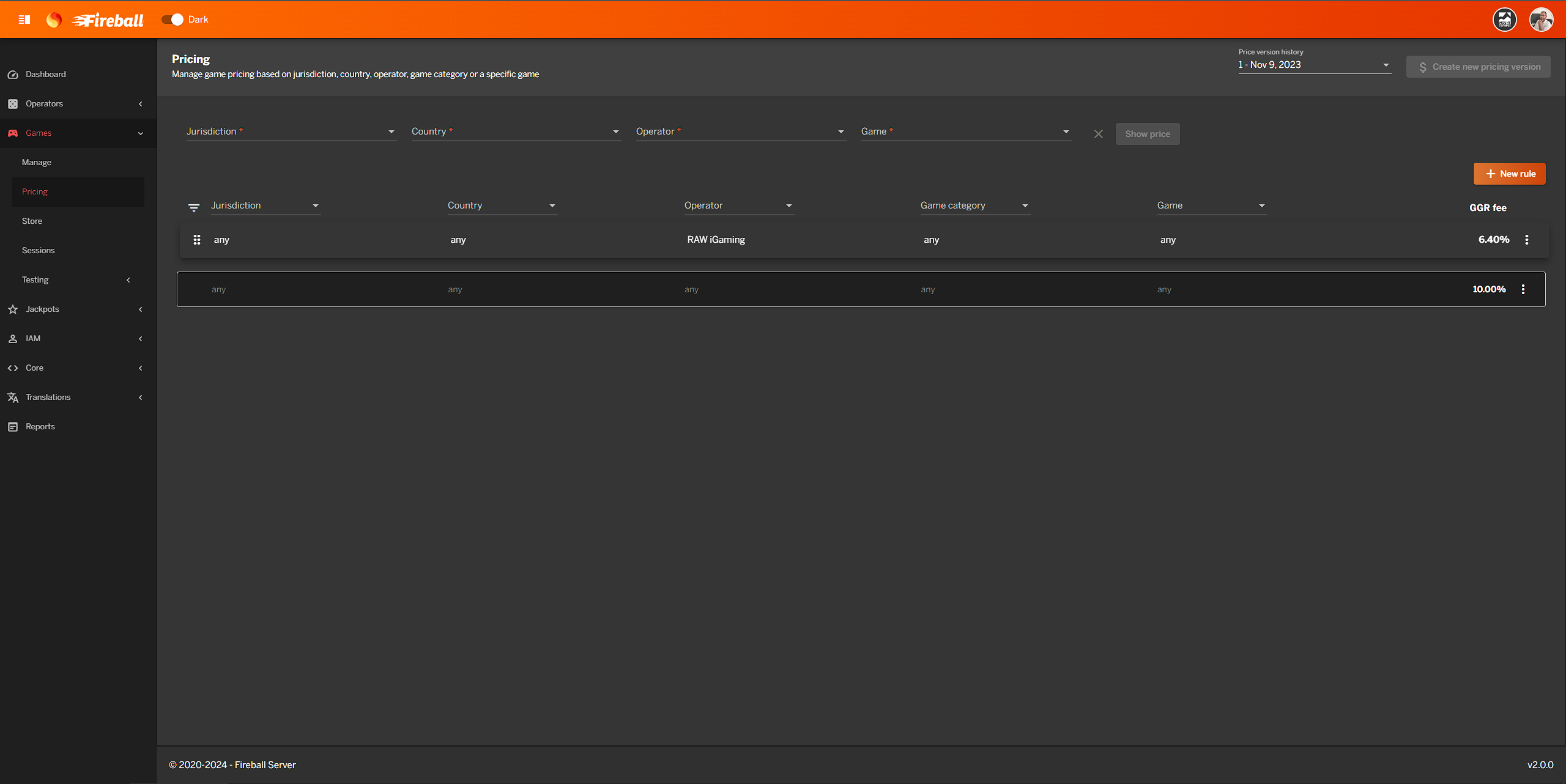Open the Reports sidebar item
Viewport: 1566px width, 784px height.
(x=40, y=426)
